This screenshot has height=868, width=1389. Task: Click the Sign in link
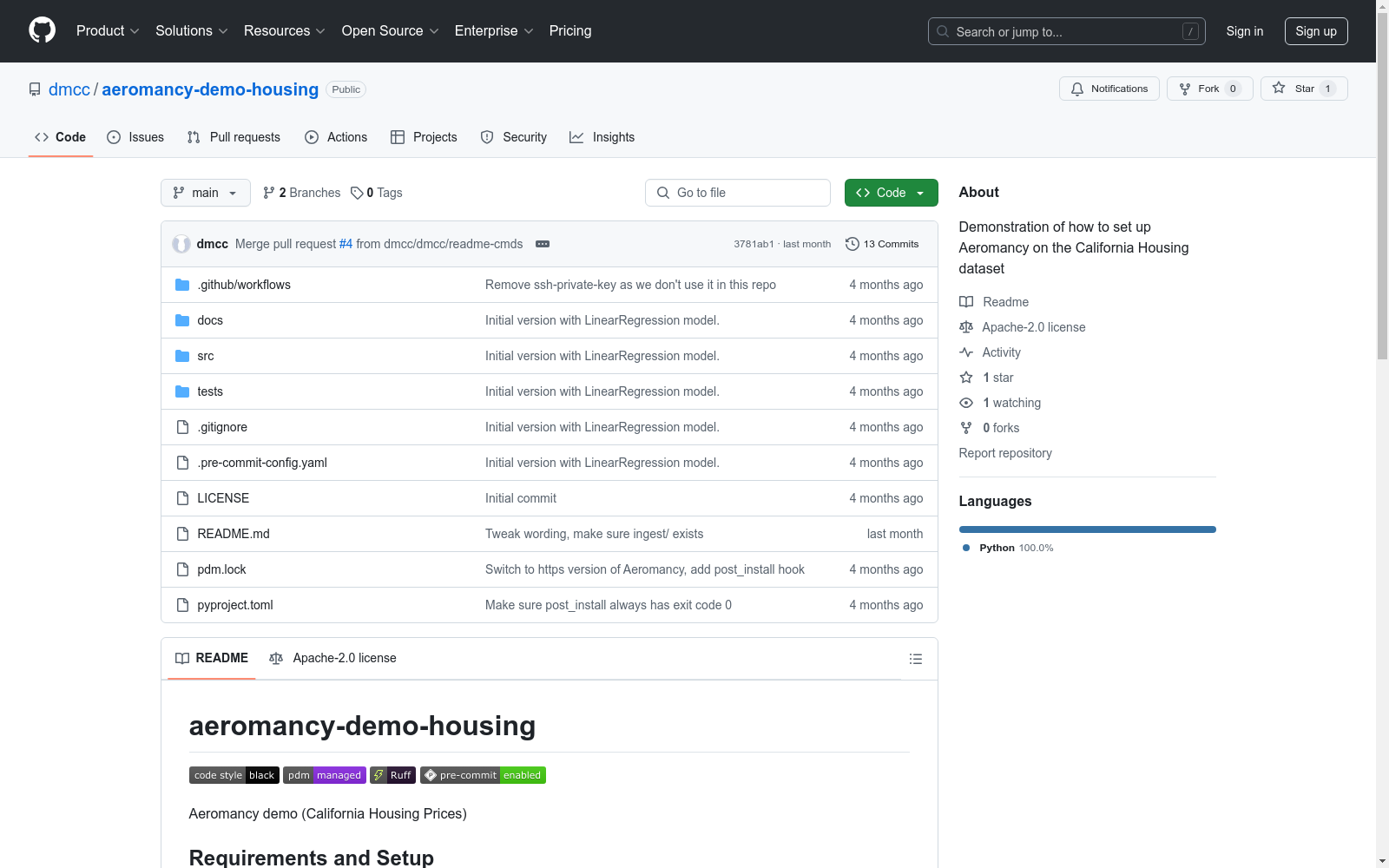tap(1245, 31)
